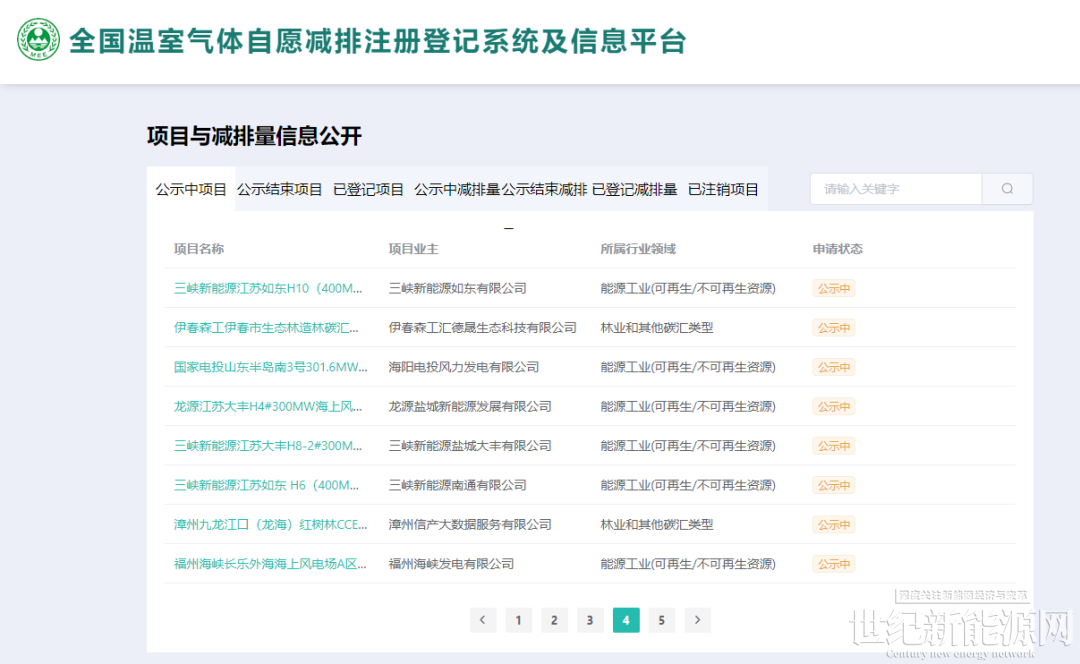Focus the keyword search input field

[896, 189]
